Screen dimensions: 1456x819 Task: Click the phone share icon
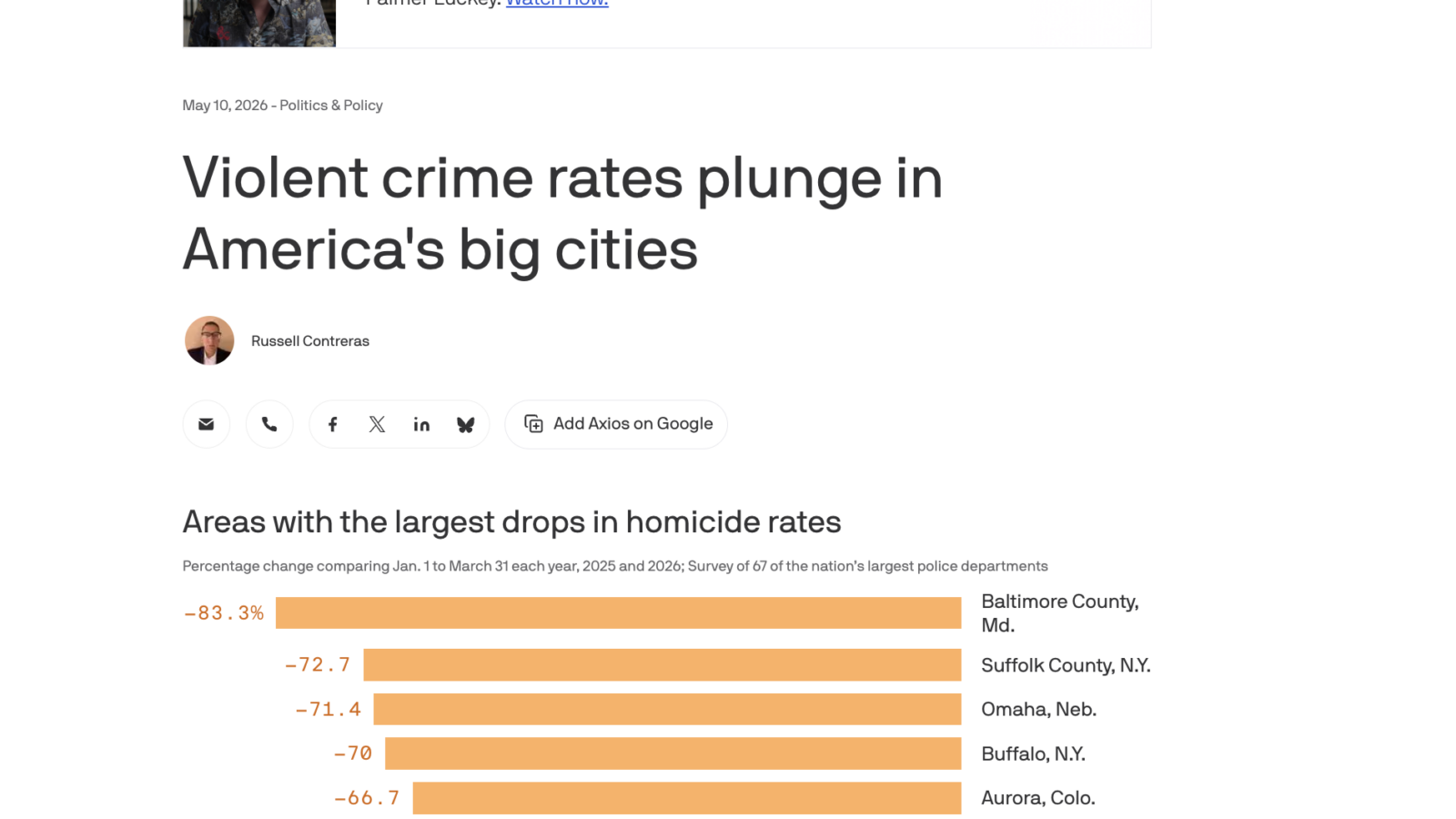[x=269, y=424]
